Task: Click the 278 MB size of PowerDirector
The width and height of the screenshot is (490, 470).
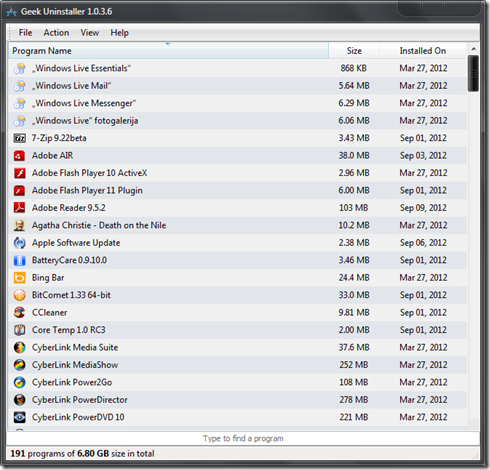Action: pyautogui.click(x=354, y=400)
